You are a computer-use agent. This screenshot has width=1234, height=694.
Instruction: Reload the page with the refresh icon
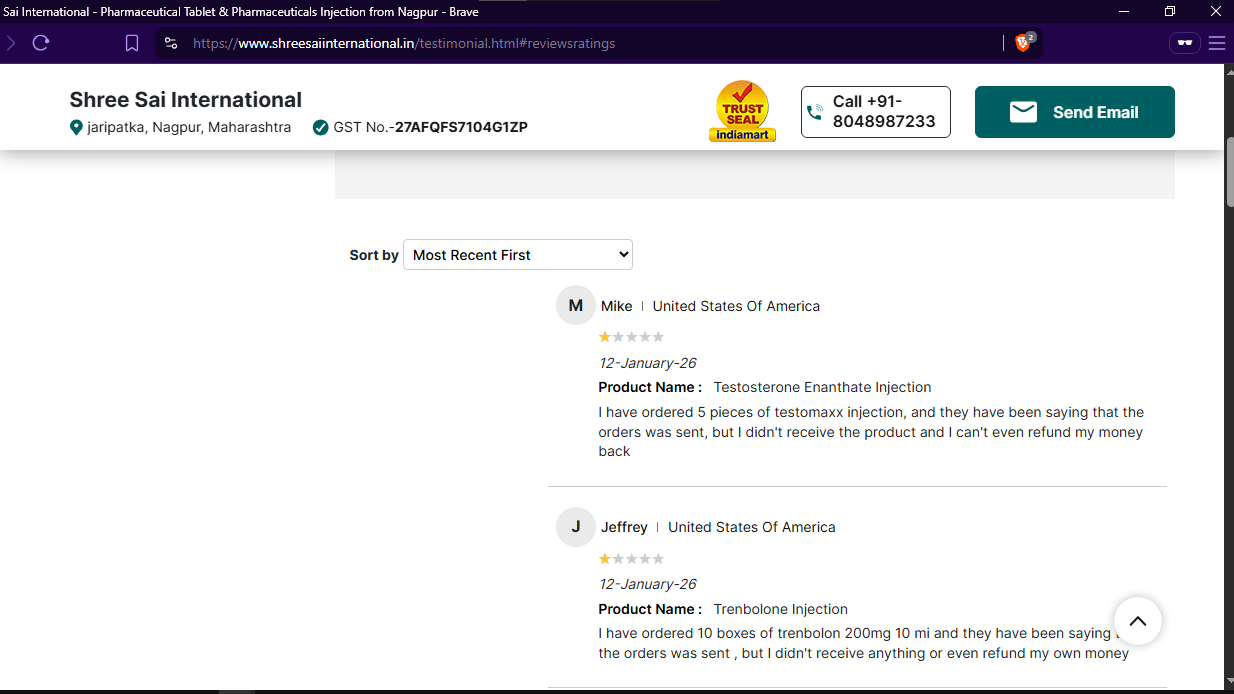[41, 43]
